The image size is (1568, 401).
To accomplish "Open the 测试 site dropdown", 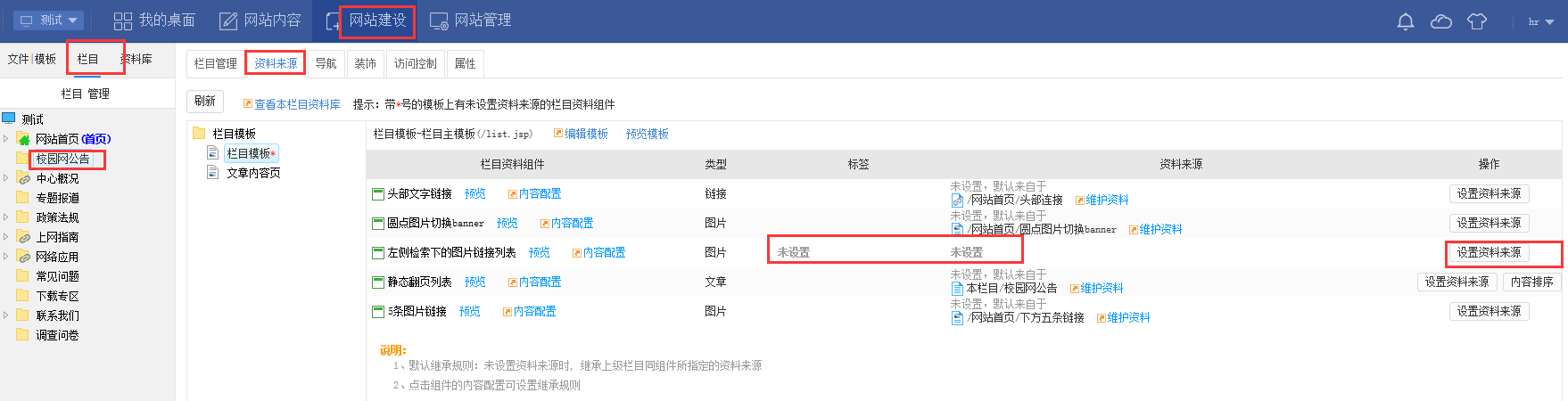I will (49, 20).
